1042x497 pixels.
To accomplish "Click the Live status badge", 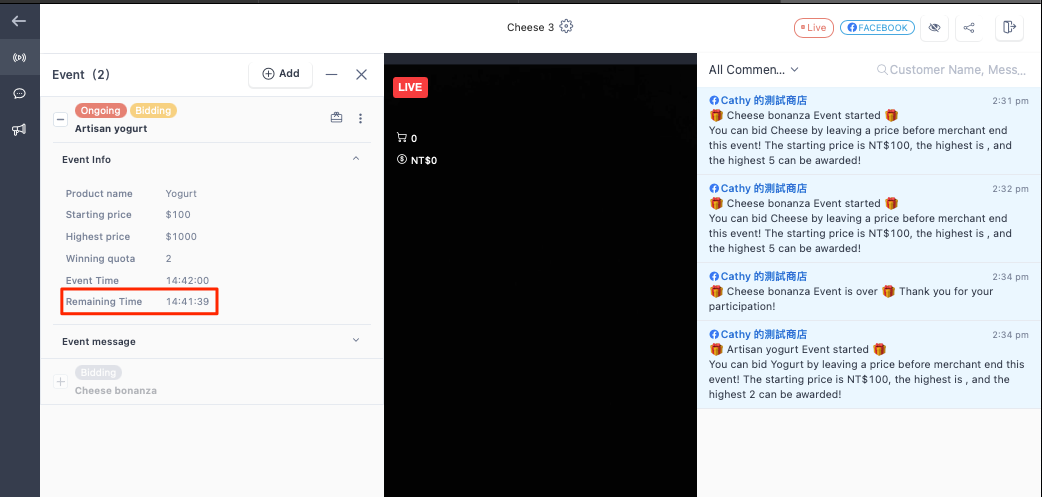I will pyautogui.click(x=813, y=28).
